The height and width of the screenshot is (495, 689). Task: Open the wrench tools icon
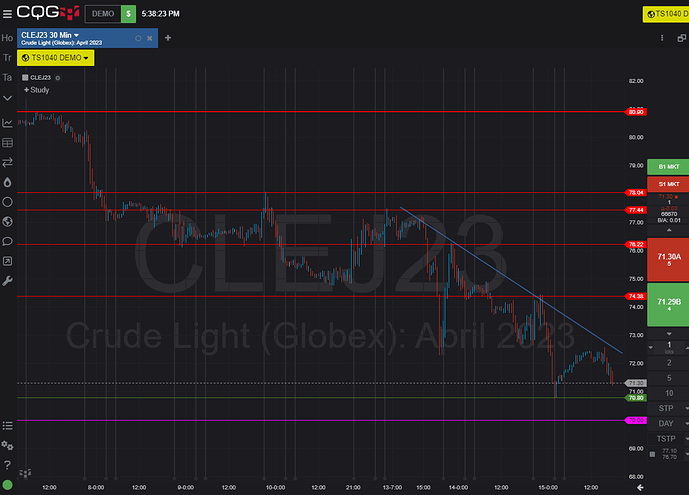click(x=7, y=281)
